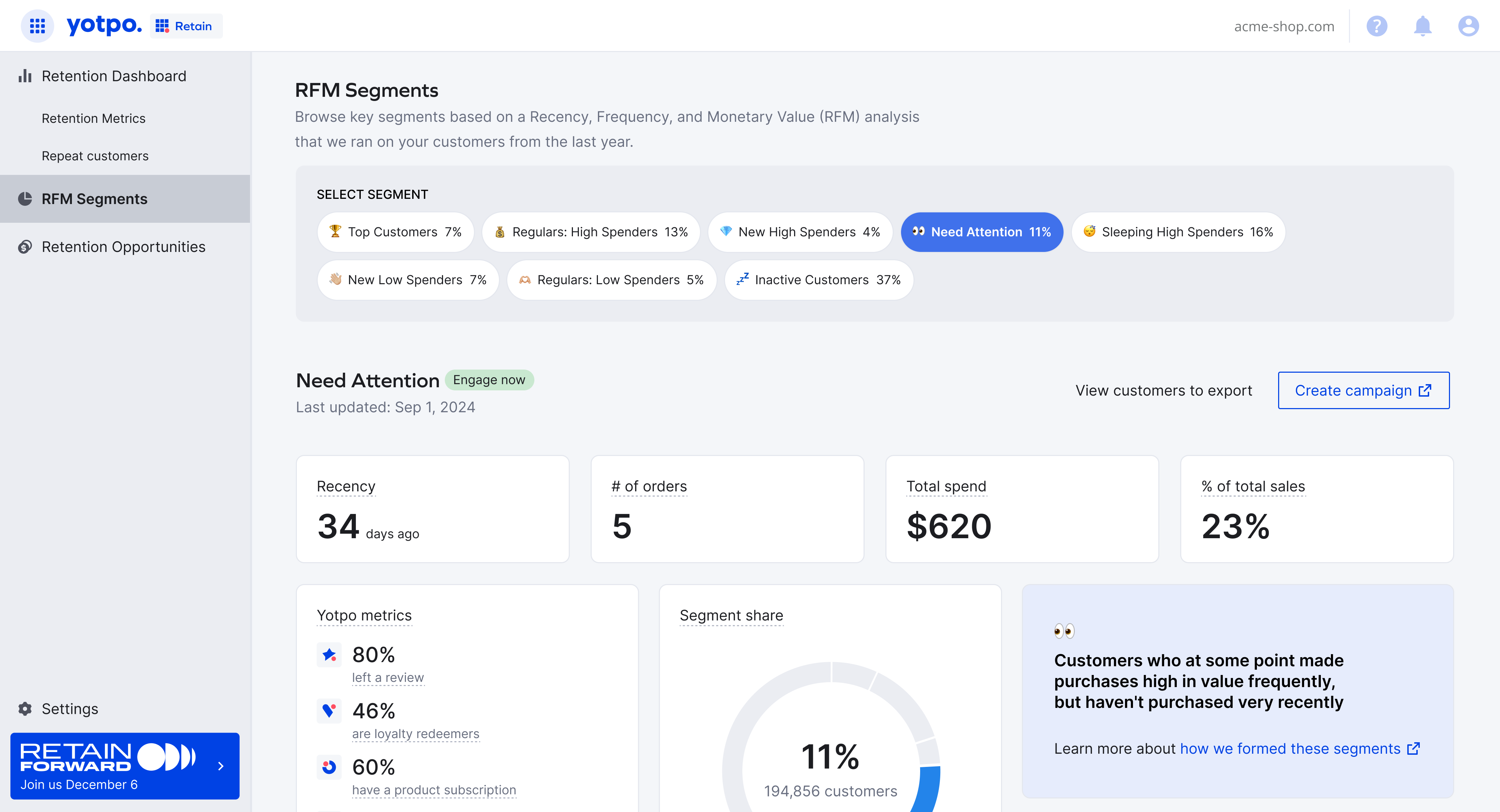Screen dimensions: 1500x812
Task: Click the Create campaign button
Action: (1363, 391)
